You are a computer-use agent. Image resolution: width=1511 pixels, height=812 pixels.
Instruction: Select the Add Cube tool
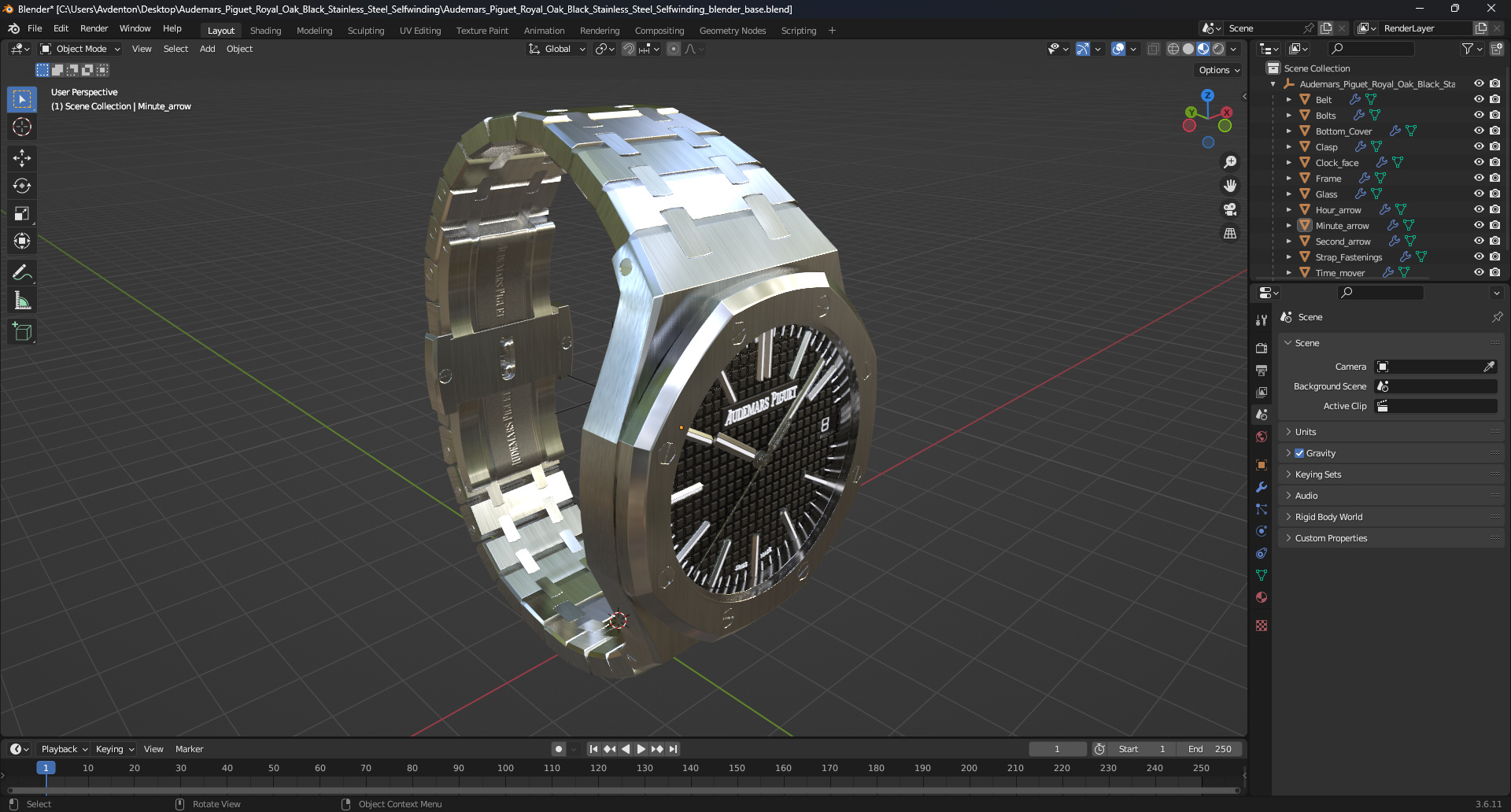[x=22, y=332]
